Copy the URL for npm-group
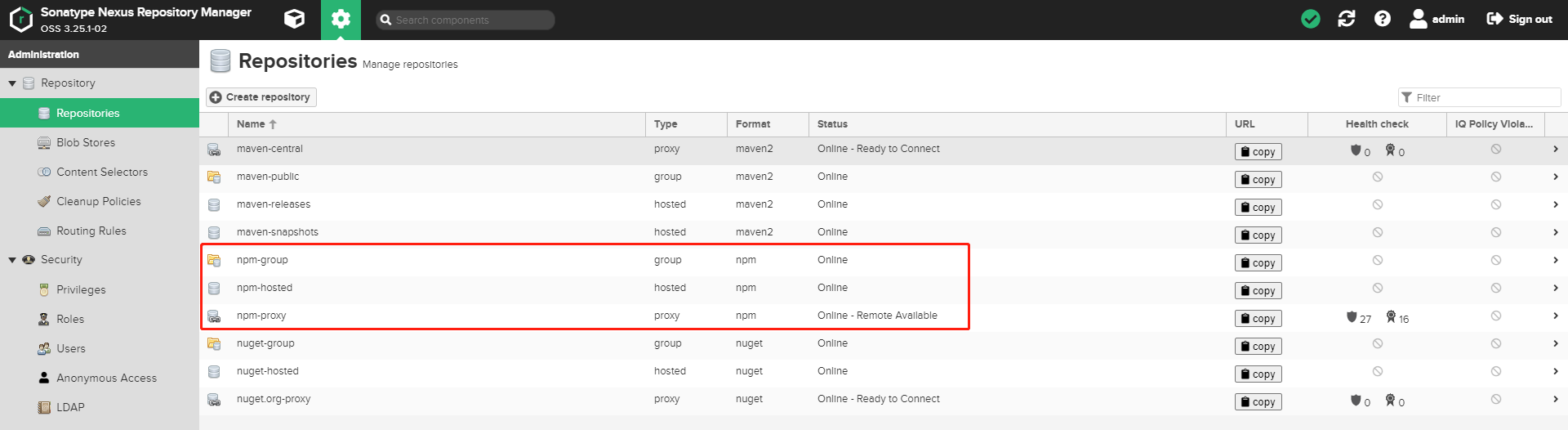This screenshot has height=430, width=1568. pyautogui.click(x=1258, y=263)
